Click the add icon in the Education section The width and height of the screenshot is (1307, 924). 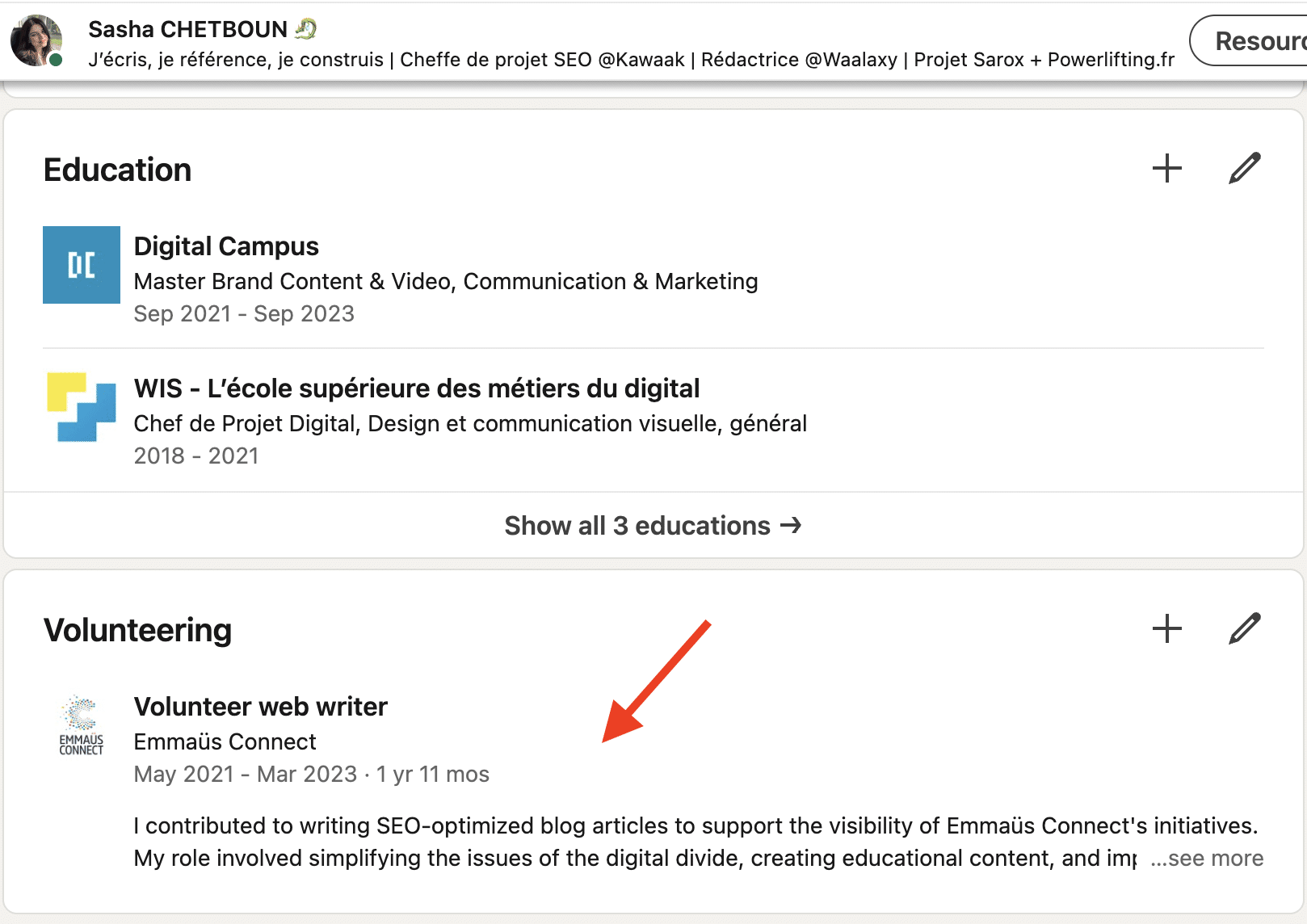1166,169
